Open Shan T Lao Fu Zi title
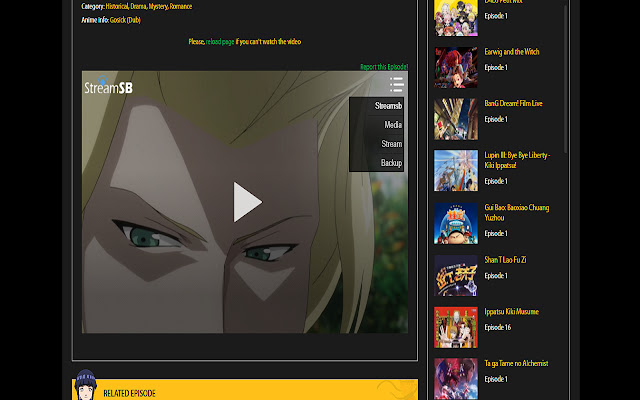 [x=505, y=260]
